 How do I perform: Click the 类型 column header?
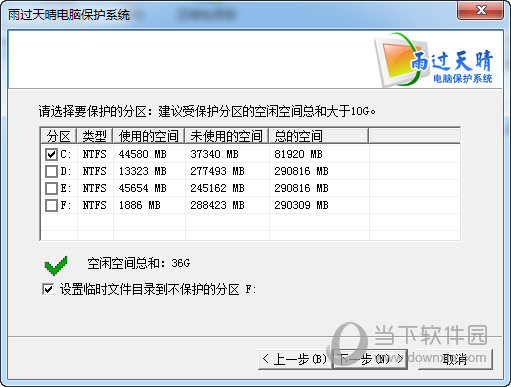coord(95,136)
